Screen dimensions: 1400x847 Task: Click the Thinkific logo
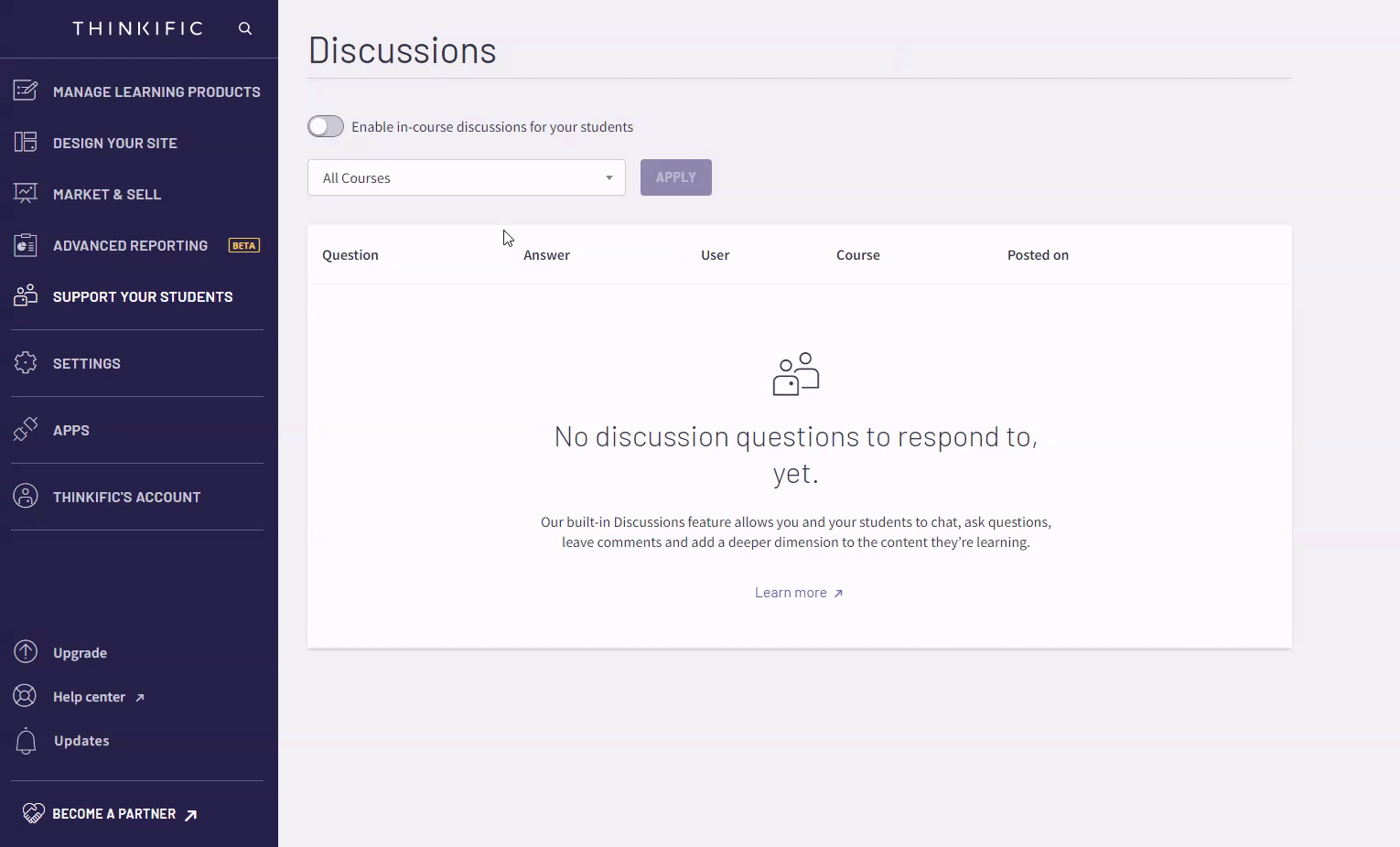tap(138, 28)
